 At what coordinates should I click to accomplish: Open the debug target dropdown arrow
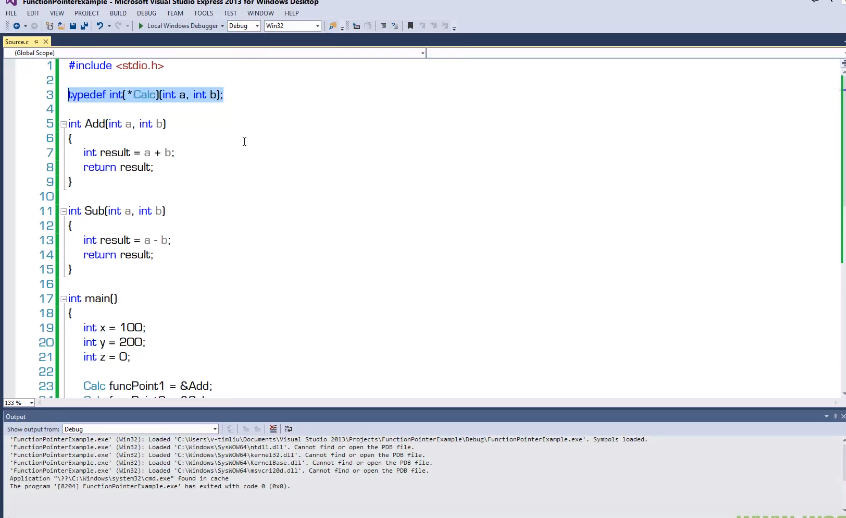pos(222,26)
